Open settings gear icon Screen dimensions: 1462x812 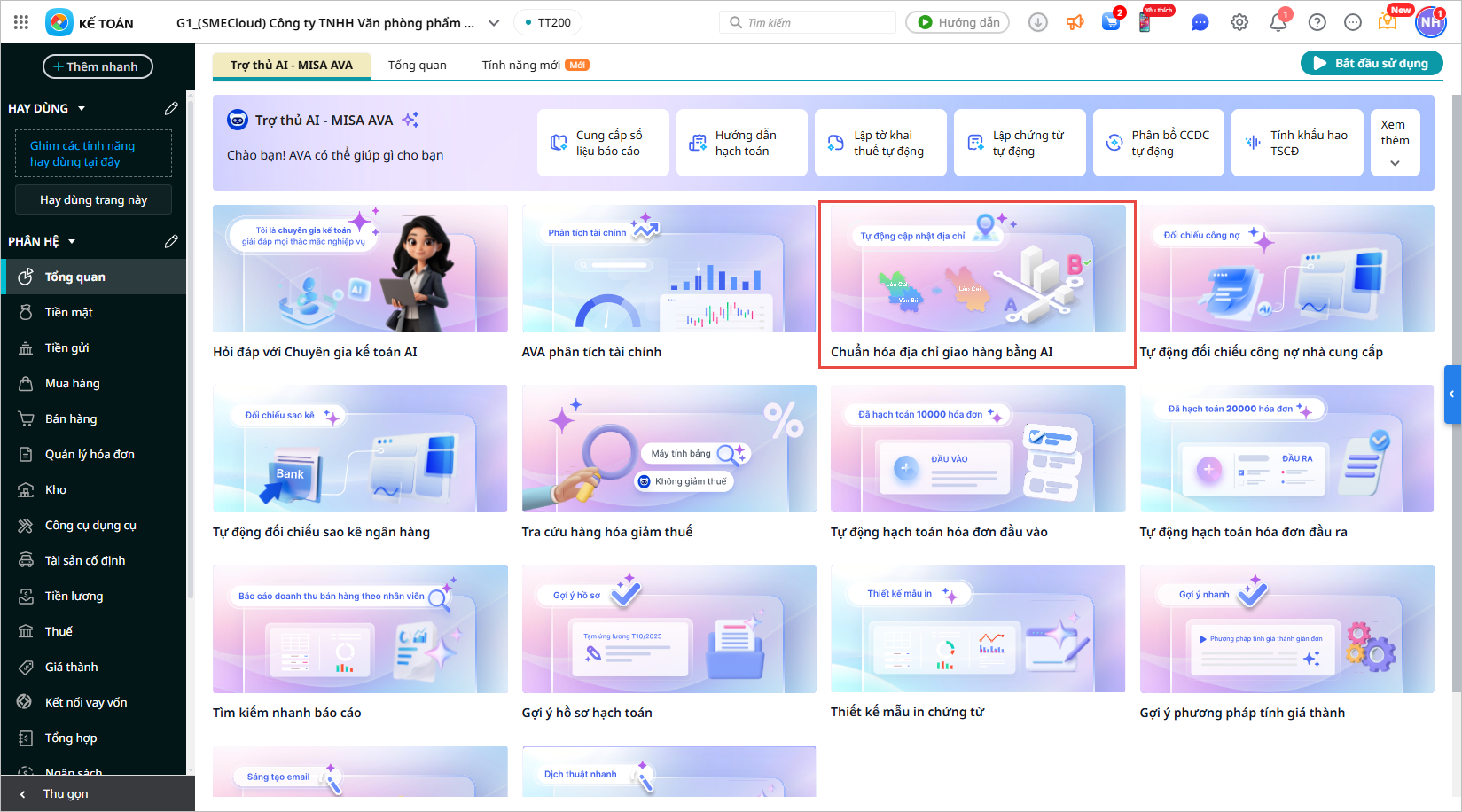[1239, 22]
